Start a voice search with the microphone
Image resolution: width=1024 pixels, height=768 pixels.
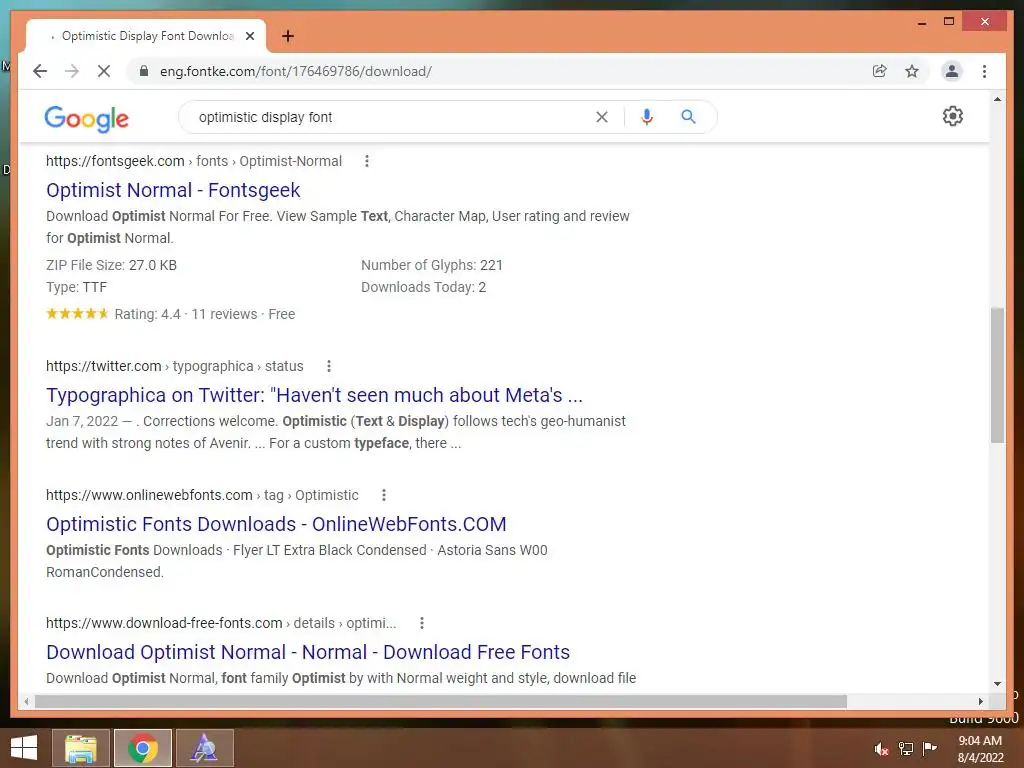[647, 117]
